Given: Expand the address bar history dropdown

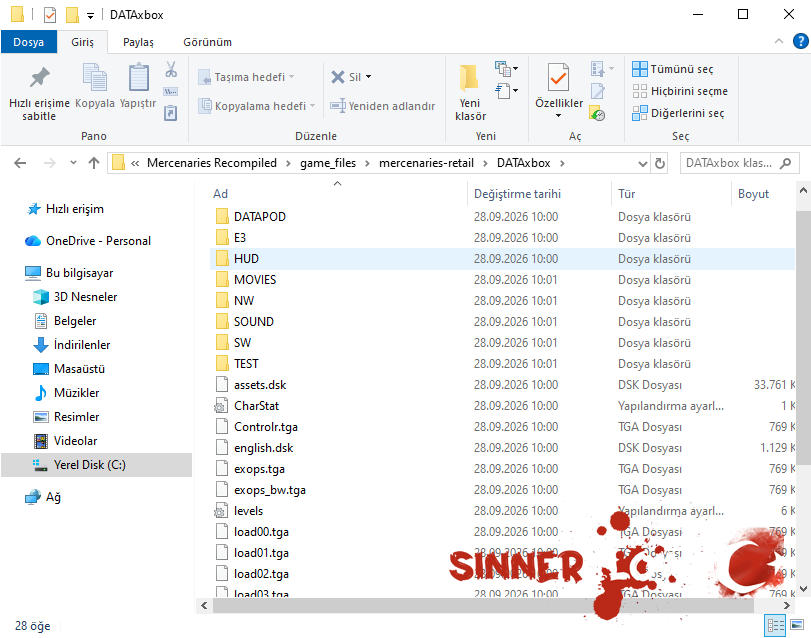Looking at the screenshot, I should pyautogui.click(x=643, y=163).
